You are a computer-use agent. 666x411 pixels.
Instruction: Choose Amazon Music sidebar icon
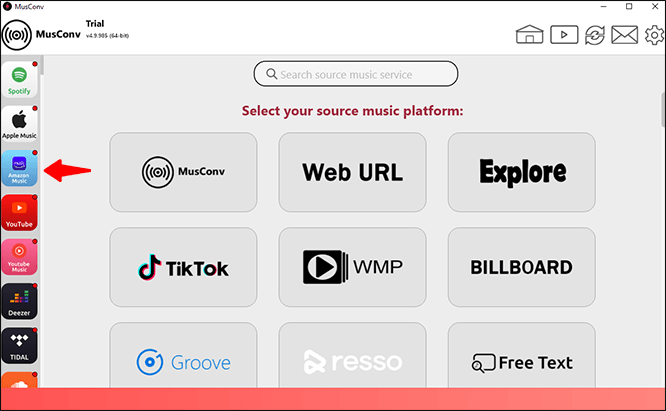(x=19, y=169)
